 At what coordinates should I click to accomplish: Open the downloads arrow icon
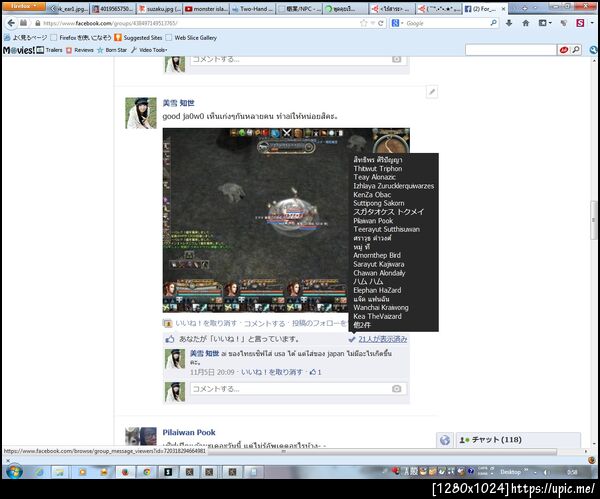tap(509, 23)
